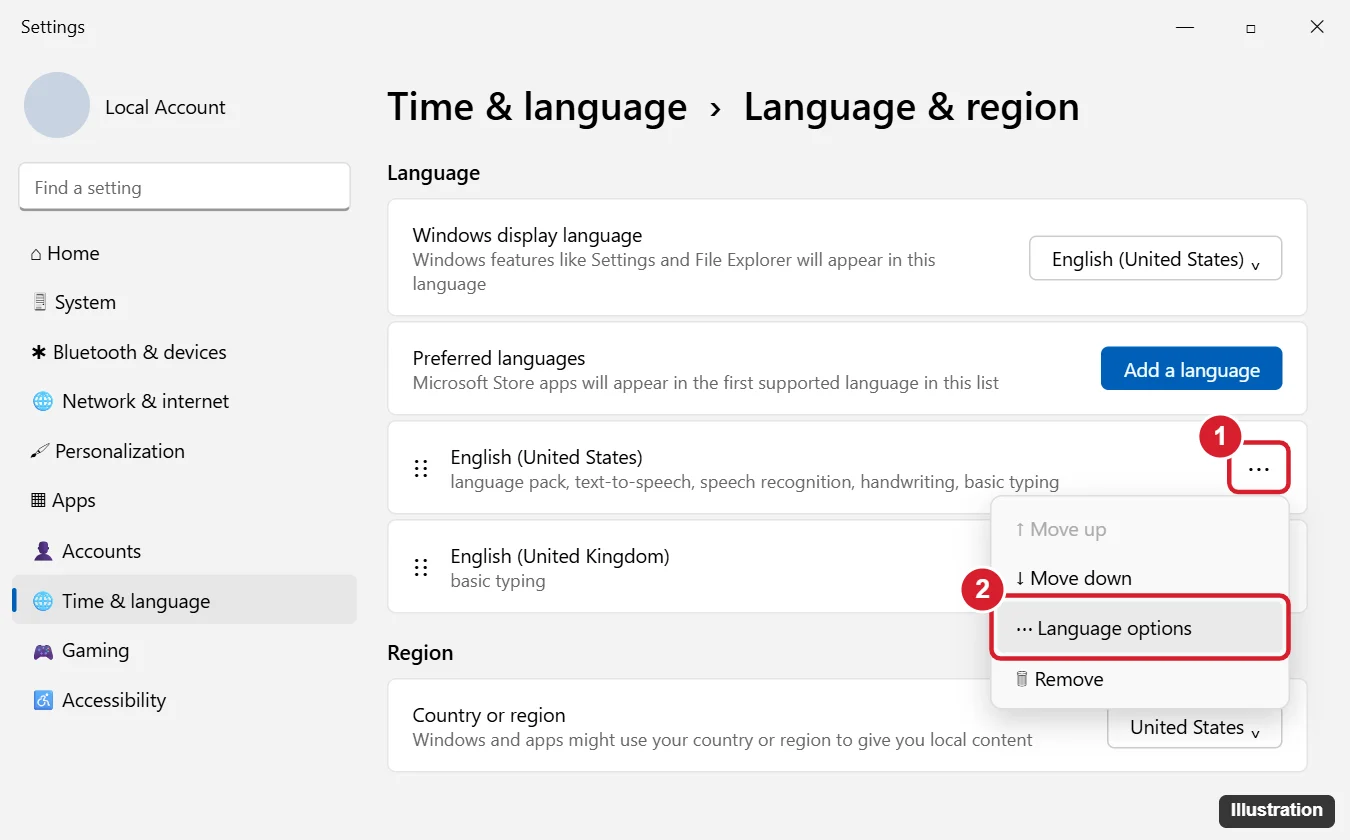Open Windows display language dropdown
Image resolution: width=1350 pixels, height=840 pixels.
click(1155, 259)
